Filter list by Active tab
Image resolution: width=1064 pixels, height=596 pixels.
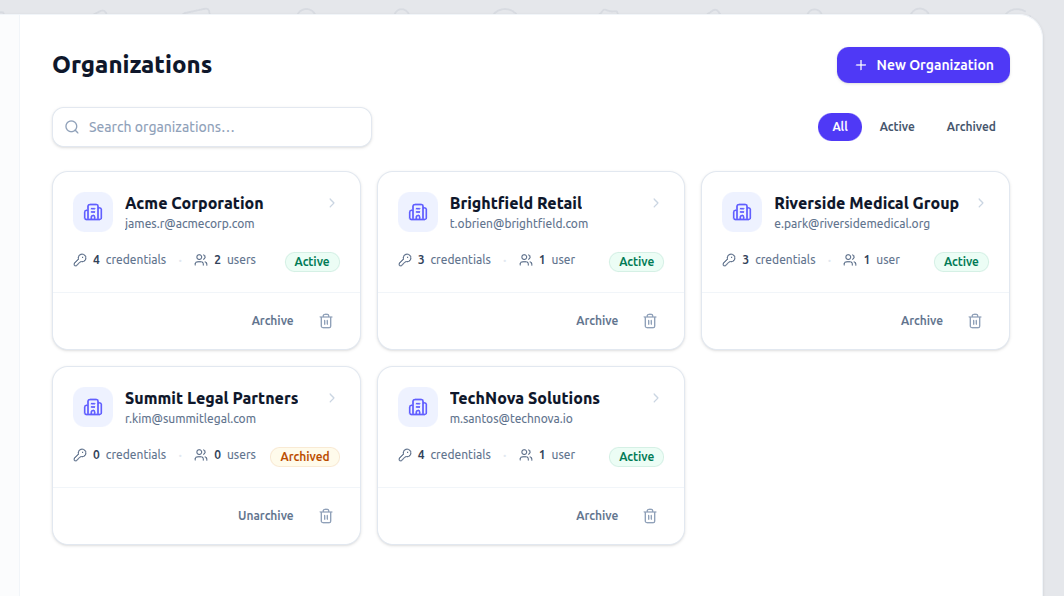click(x=897, y=127)
